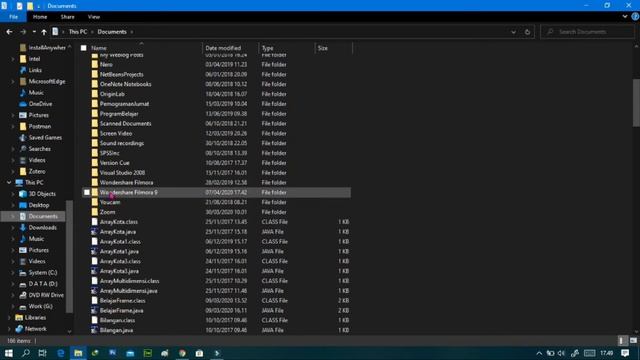Launch Microsoft Edge from the taskbar
Viewport: 640px width, 360px height.
coord(60,353)
